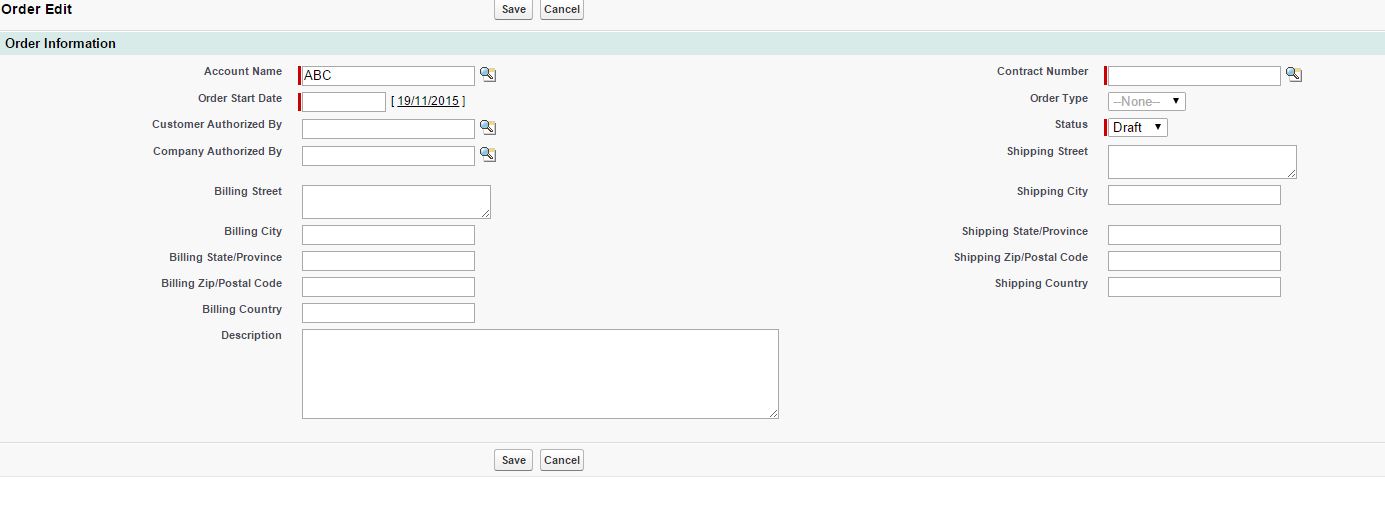Focus the Account Name field containing ABC

coord(388,76)
